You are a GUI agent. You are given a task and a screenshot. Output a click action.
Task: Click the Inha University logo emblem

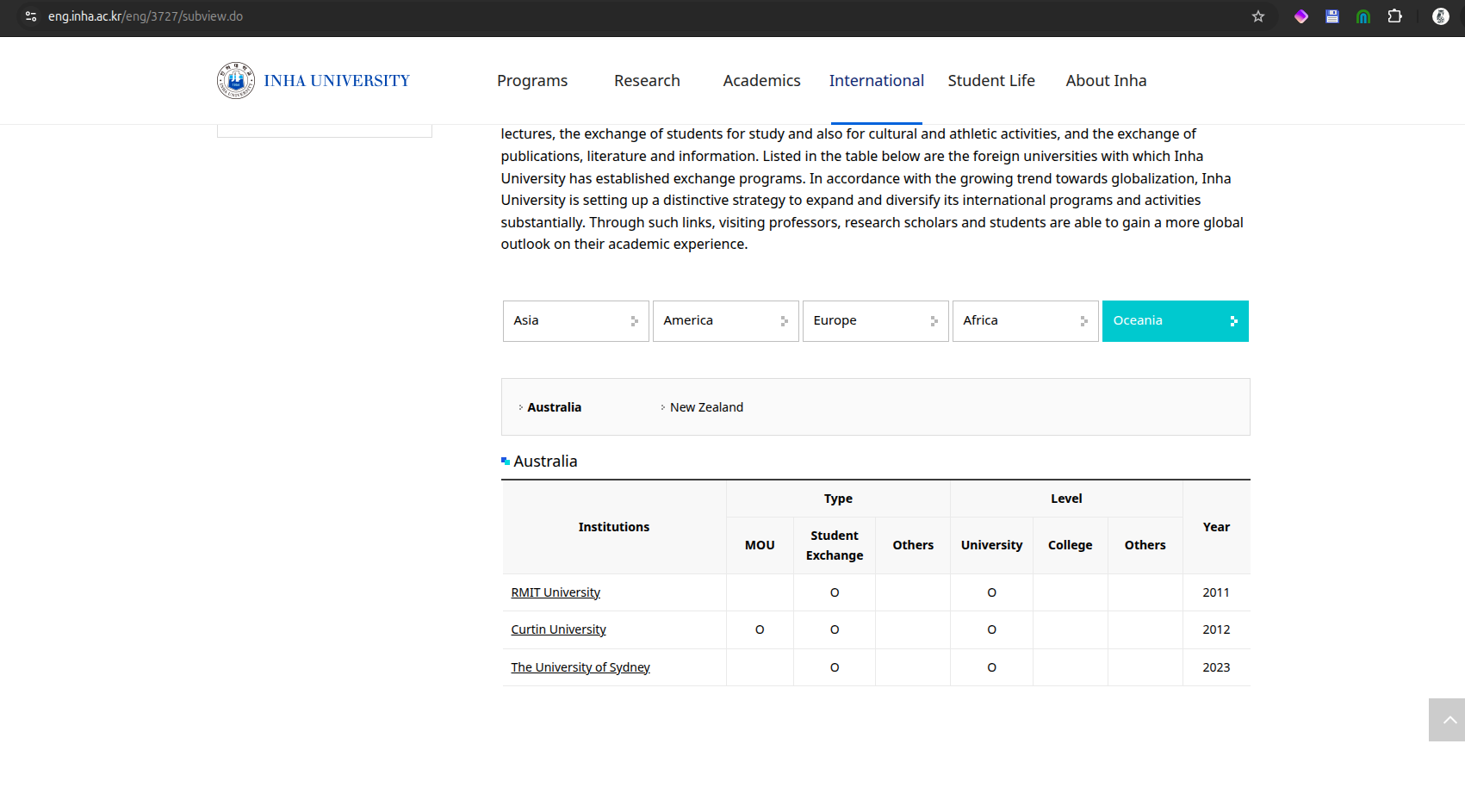(236, 80)
